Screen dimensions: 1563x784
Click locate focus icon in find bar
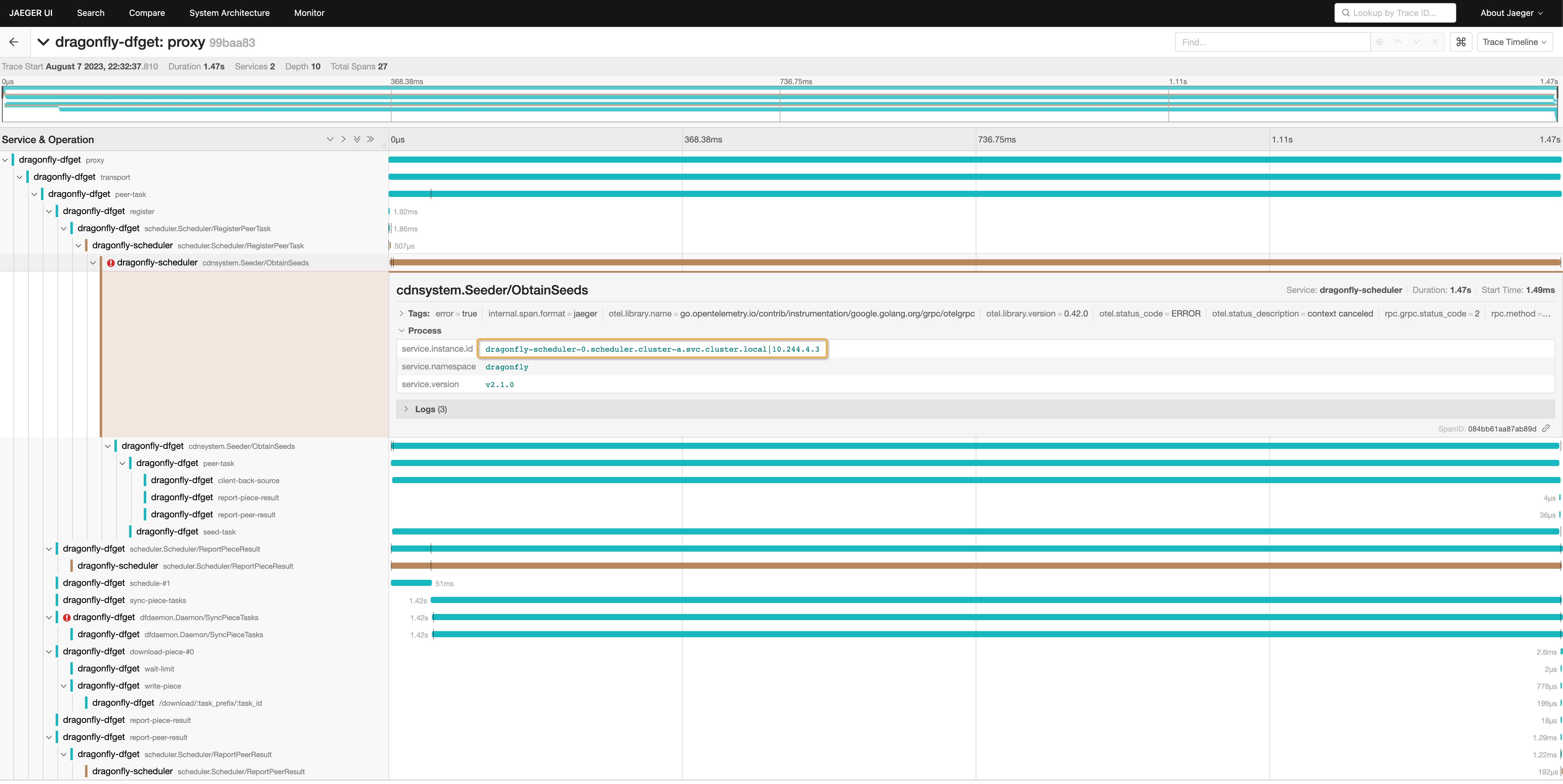point(1380,42)
